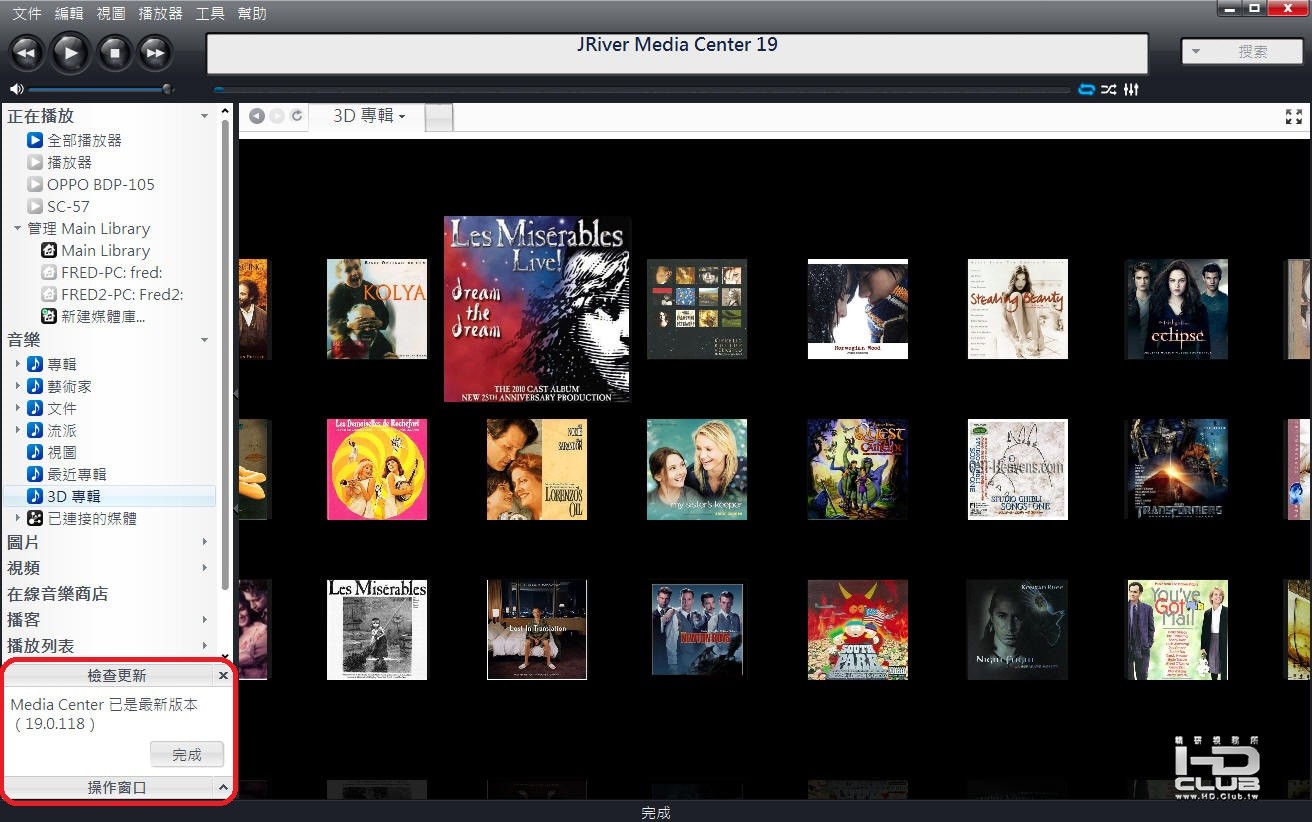Open Main Library with the home icon
The image size is (1312, 822).
pyautogui.click(x=49, y=250)
